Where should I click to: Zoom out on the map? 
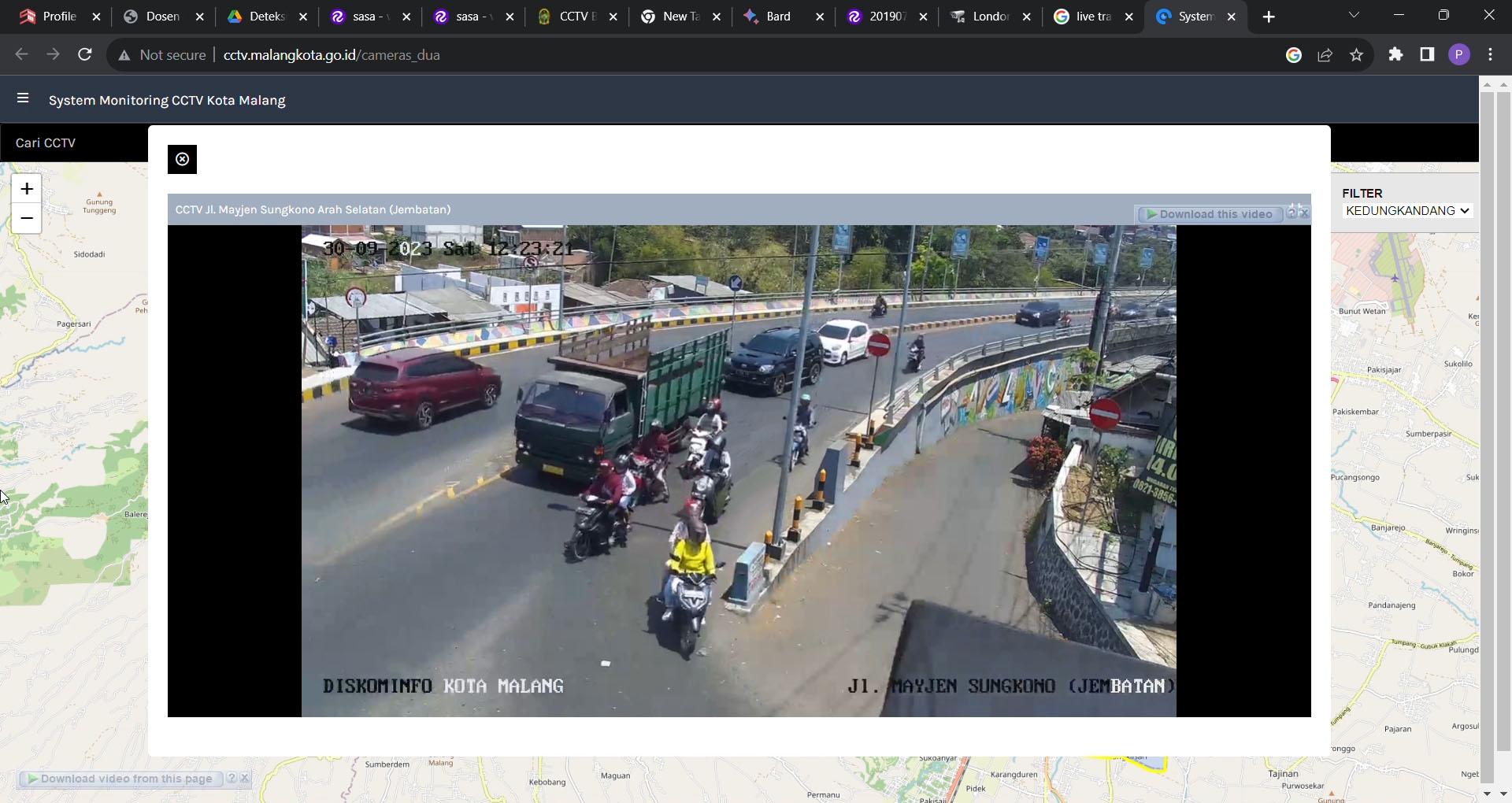tap(27, 218)
